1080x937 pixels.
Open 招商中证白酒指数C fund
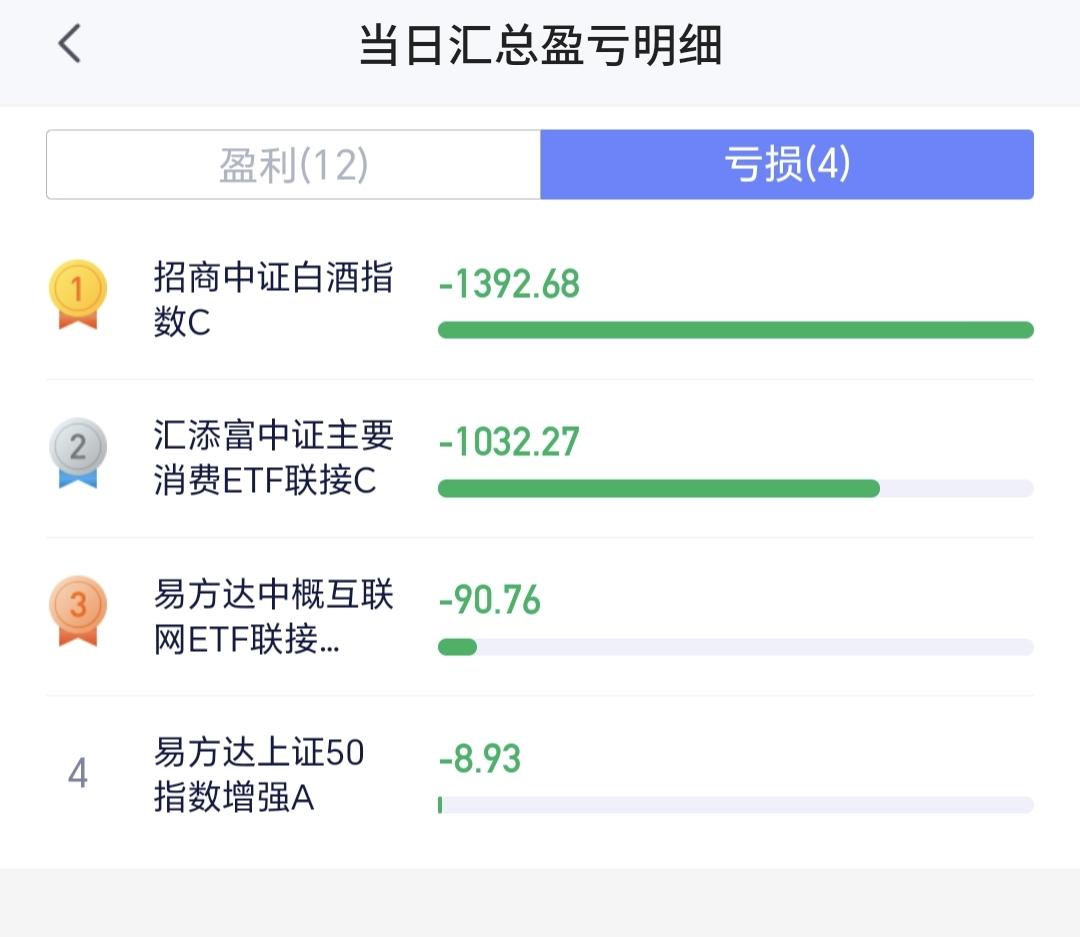(x=273, y=299)
